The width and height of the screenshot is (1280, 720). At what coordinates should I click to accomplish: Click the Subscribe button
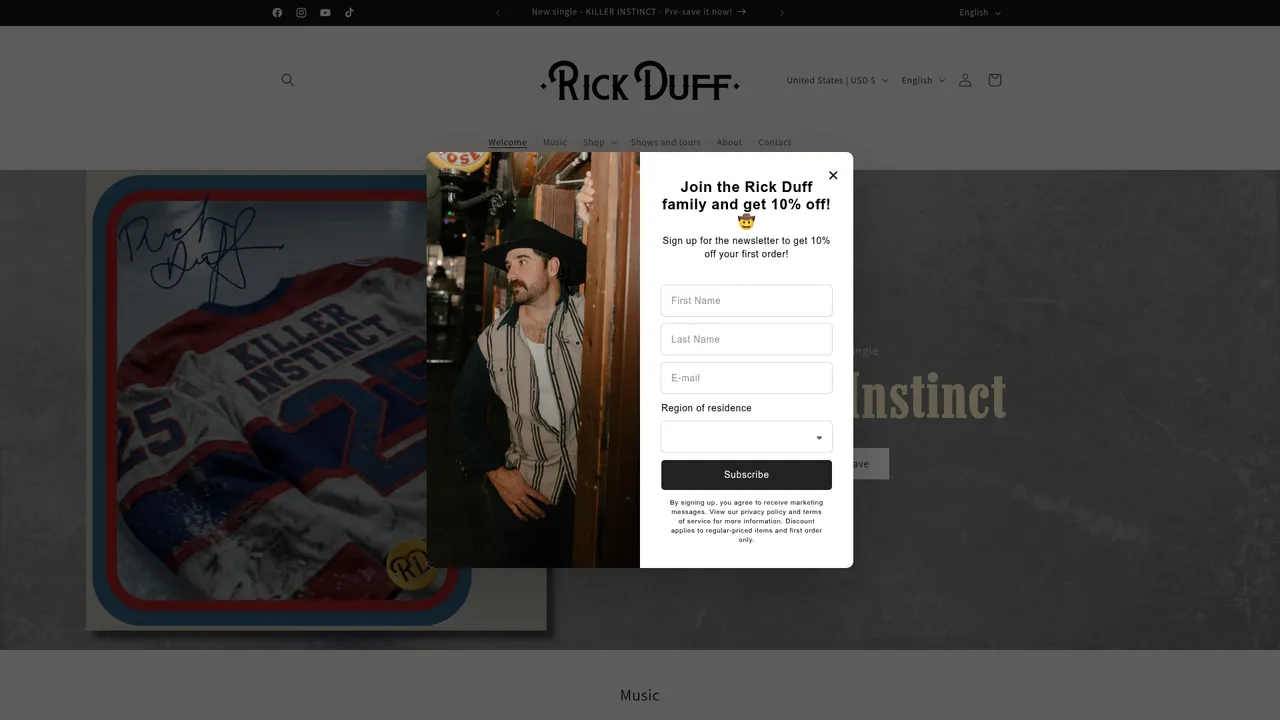click(746, 475)
